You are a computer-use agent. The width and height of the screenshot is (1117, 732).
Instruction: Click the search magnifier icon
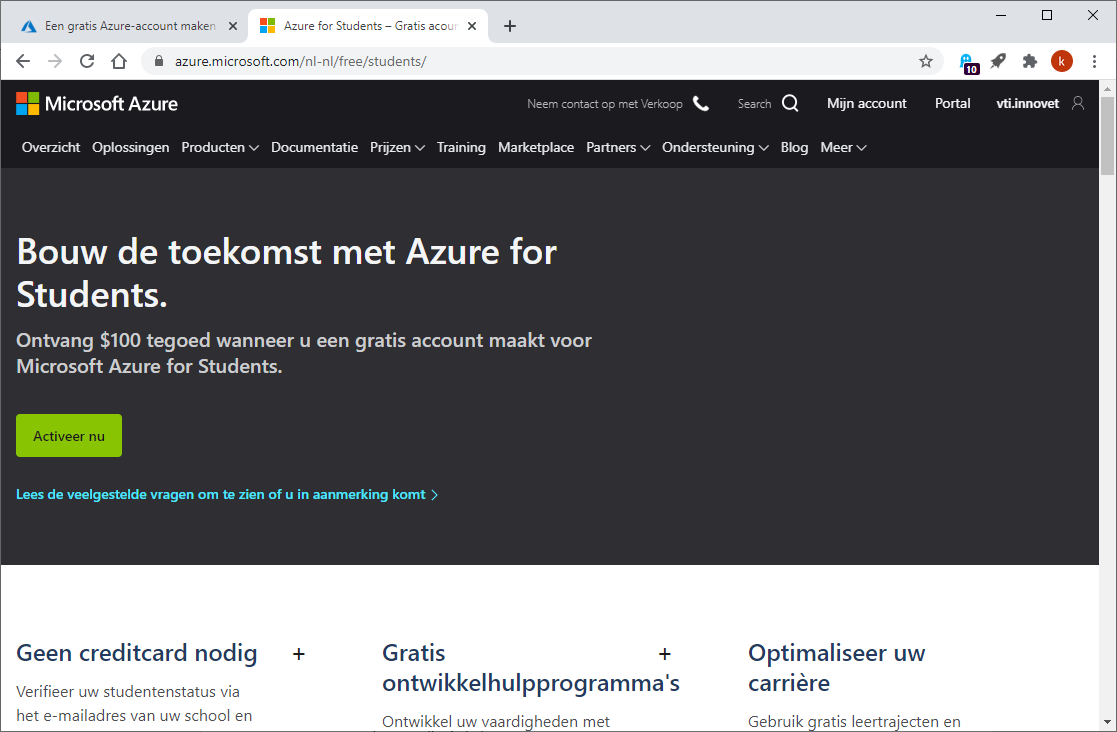click(790, 103)
